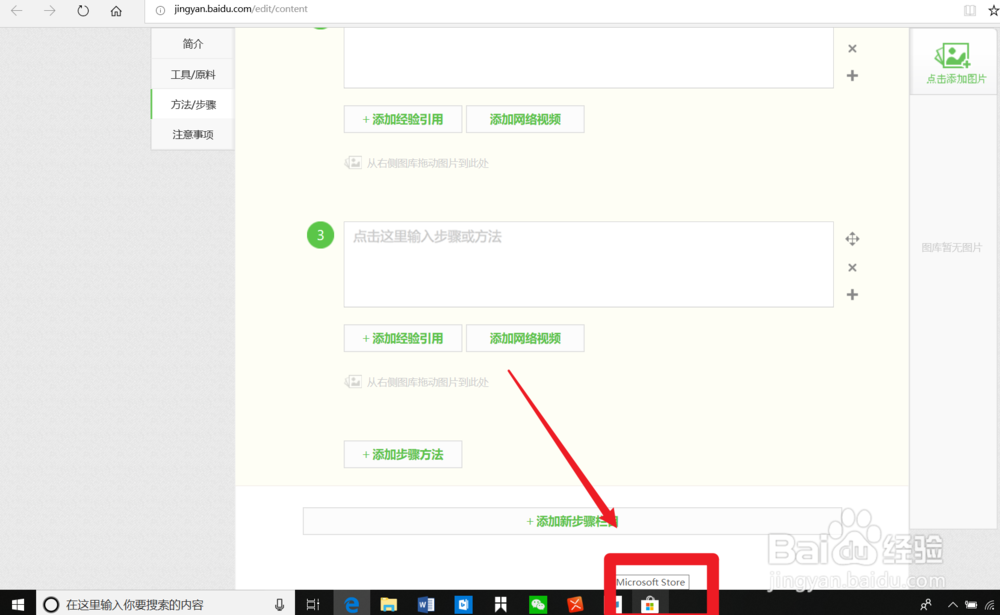Click 添加网络视频 under step 3
The width and height of the screenshot is (1000, 615).
click(x=525, y=338)
